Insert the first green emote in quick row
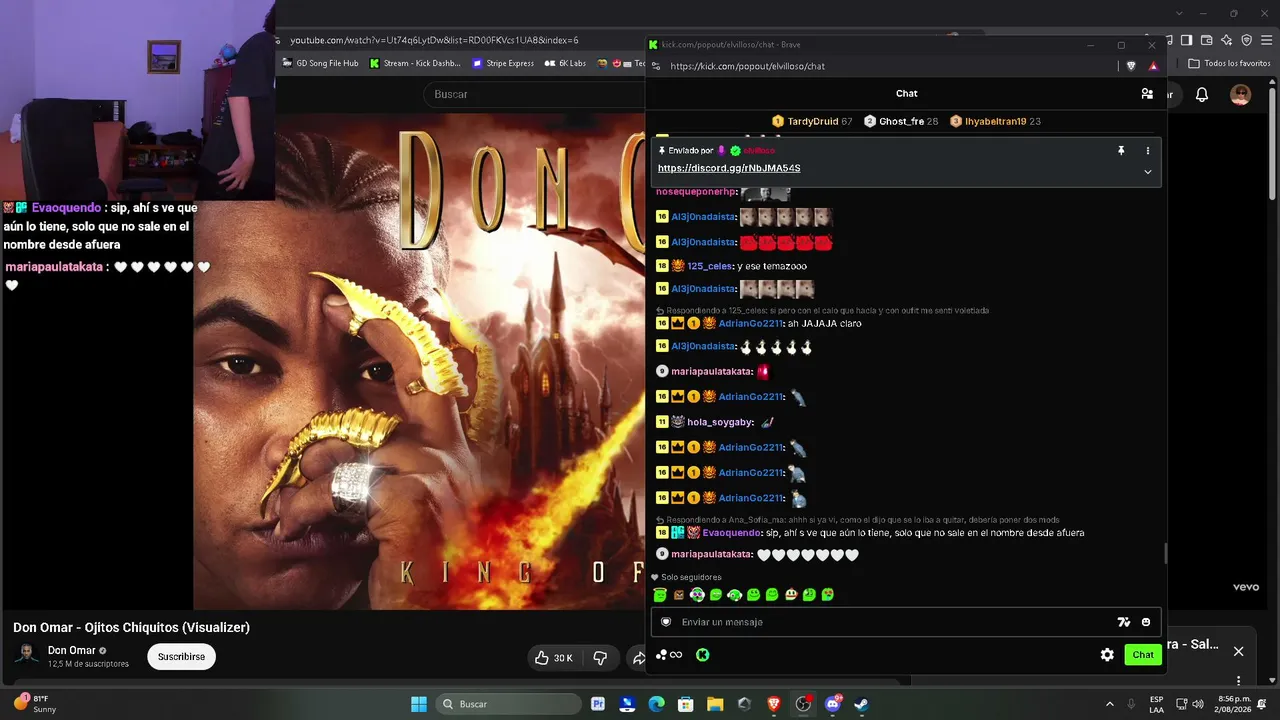The width and height of the screenshot is (1280, 720). click(660, 595)
